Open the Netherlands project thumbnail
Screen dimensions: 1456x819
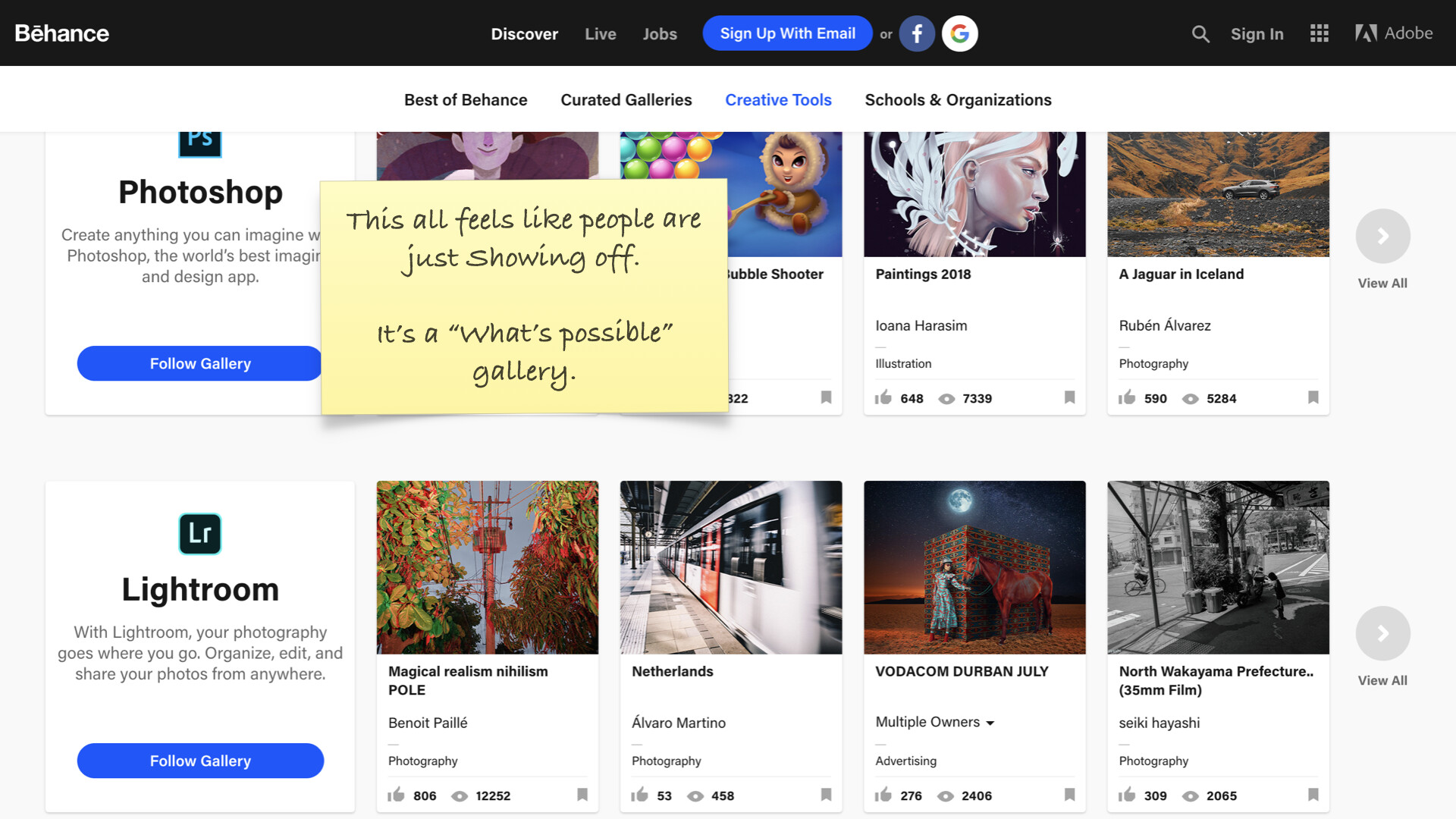click(x=730, y=567)
